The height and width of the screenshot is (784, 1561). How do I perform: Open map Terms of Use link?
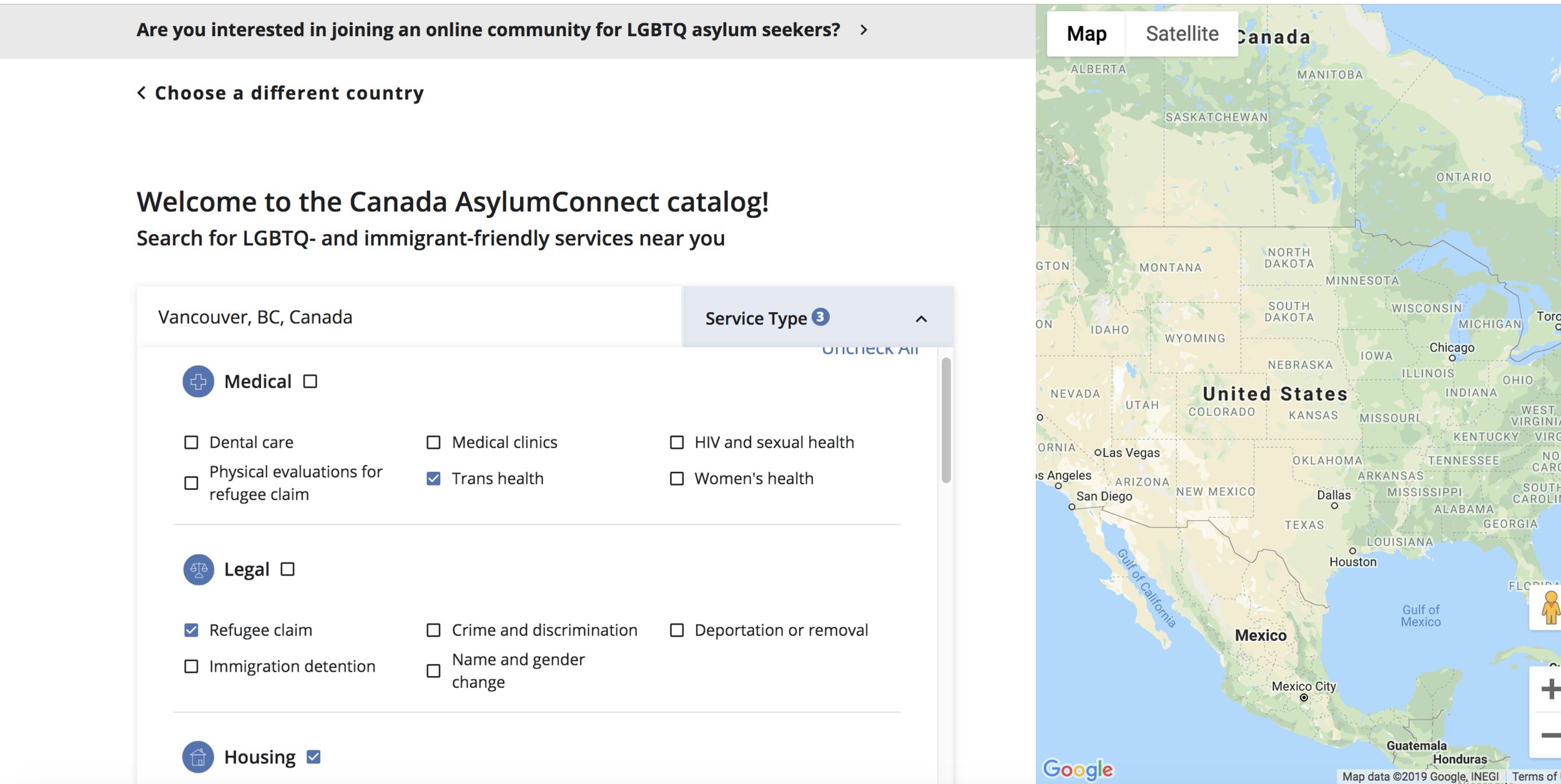point(1535,777)
